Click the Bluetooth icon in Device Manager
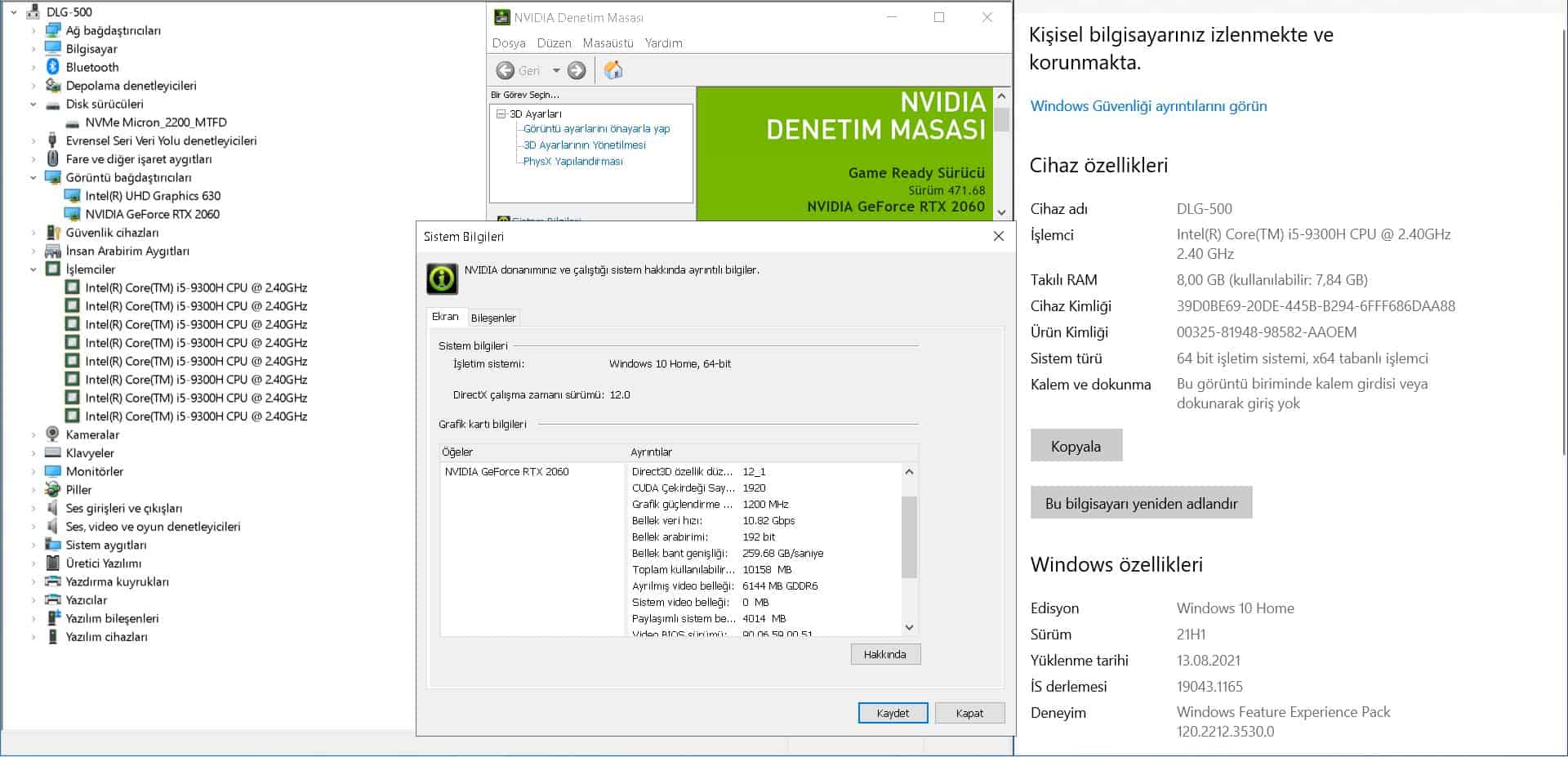This screenshot has width=1568, height=757. [53, 67]
